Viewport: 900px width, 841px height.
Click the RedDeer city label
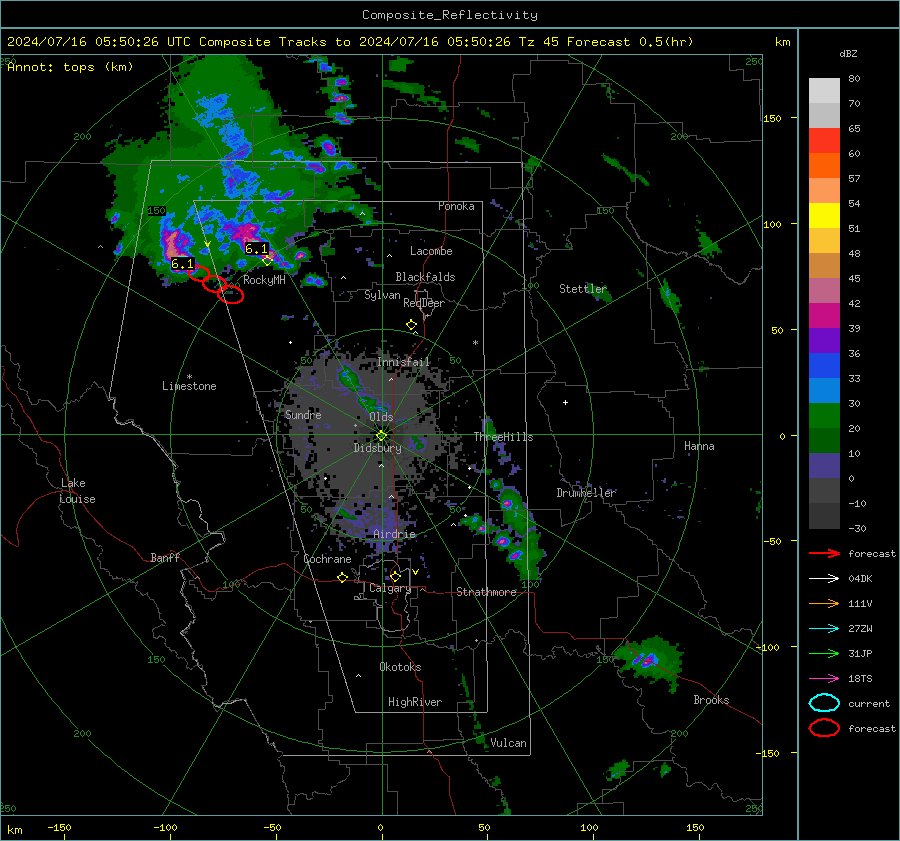point(424,303)
